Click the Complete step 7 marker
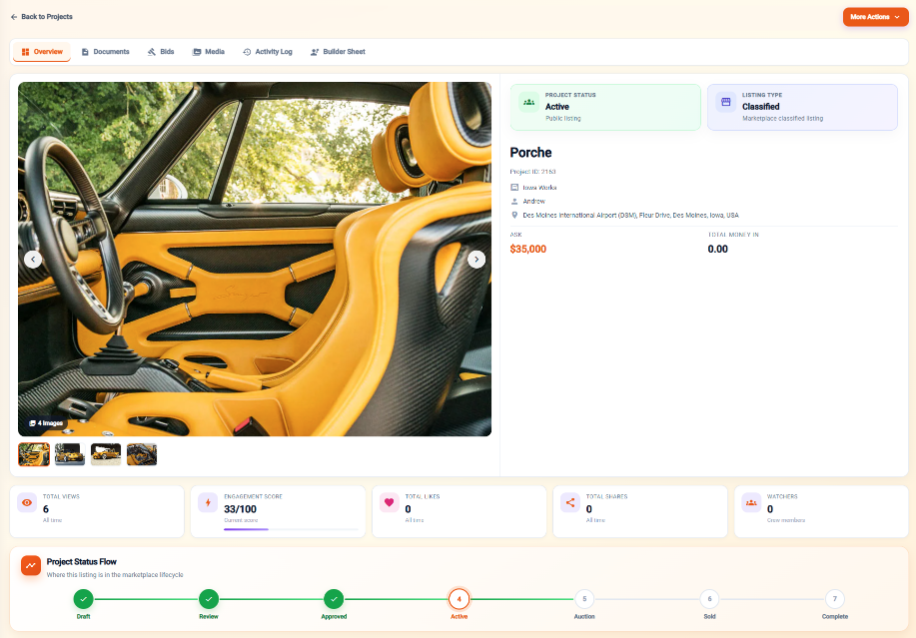The image size is (916, 638). [x=835, y=599]
